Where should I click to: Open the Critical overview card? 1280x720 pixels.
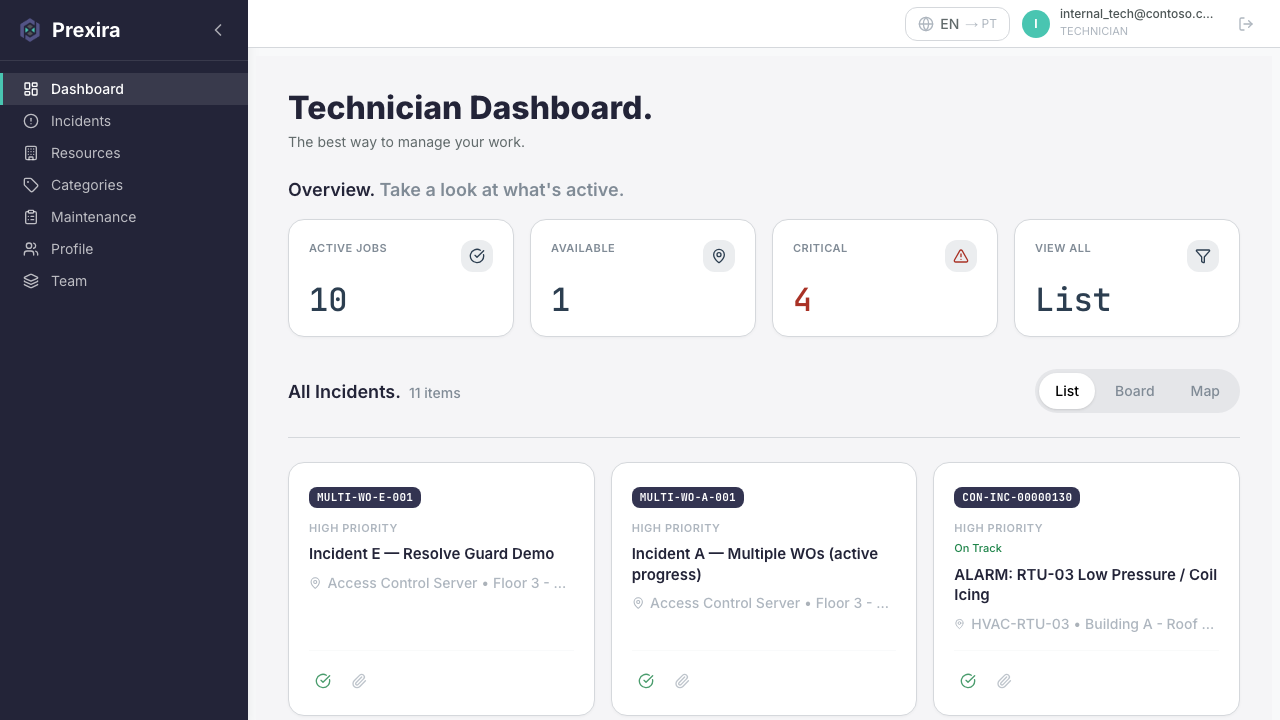click(x=885, y=278)
